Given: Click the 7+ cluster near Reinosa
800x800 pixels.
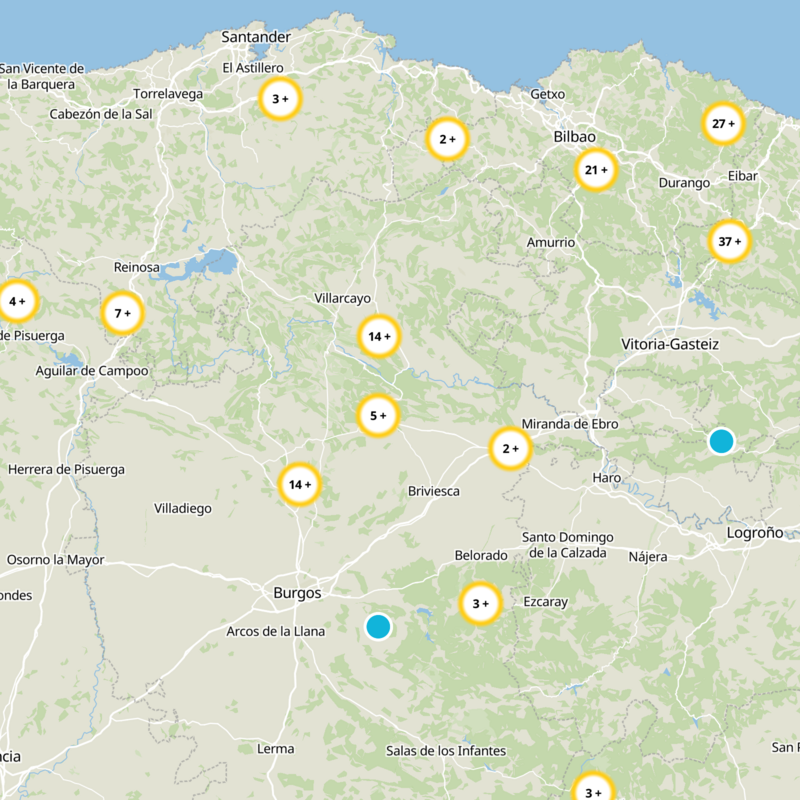Looking at the screenshot, I should pyautogui.click(x=121, y=312).
